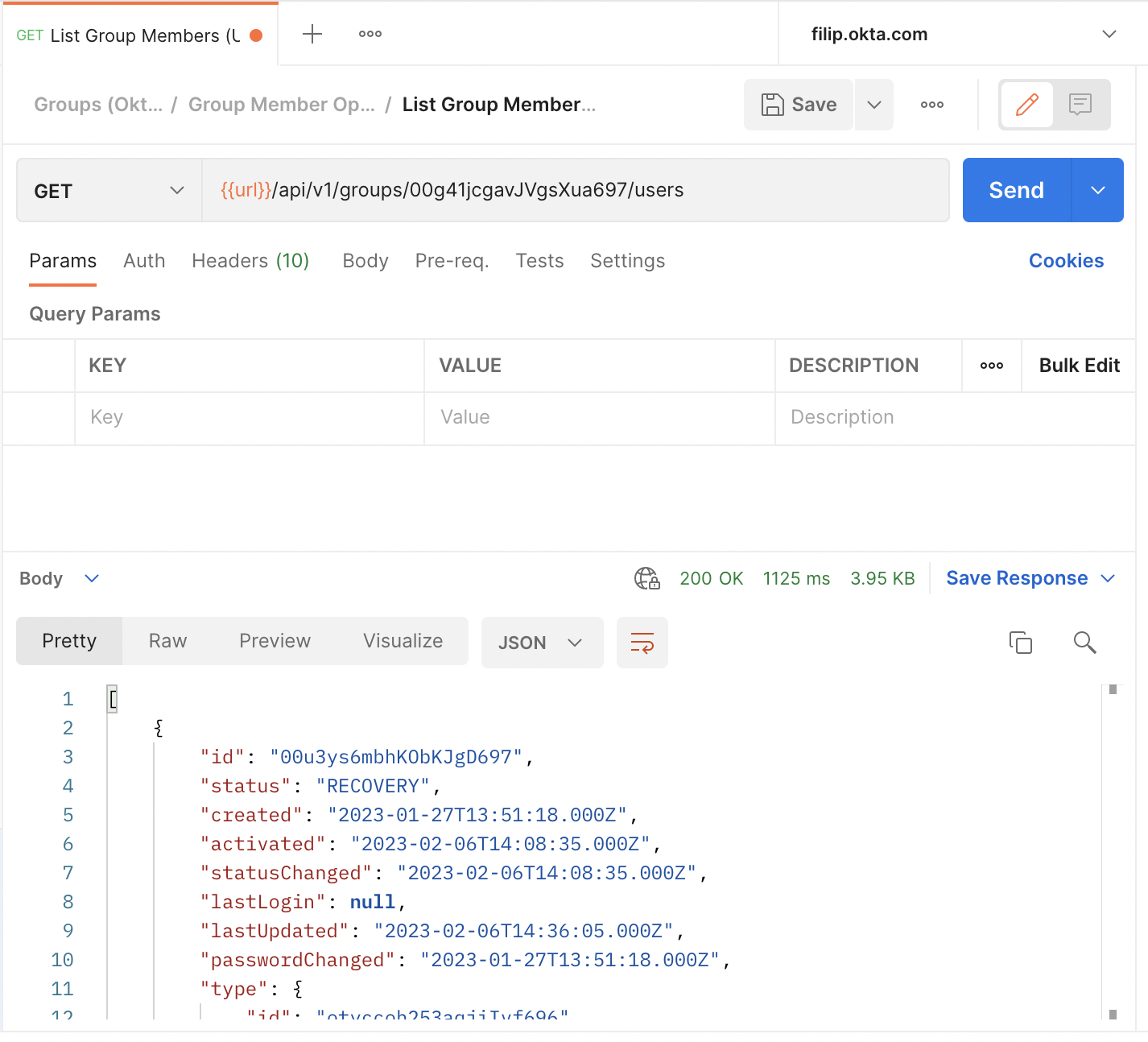
Task: Select the Raw response view tab
Action: tap(167, 641)
